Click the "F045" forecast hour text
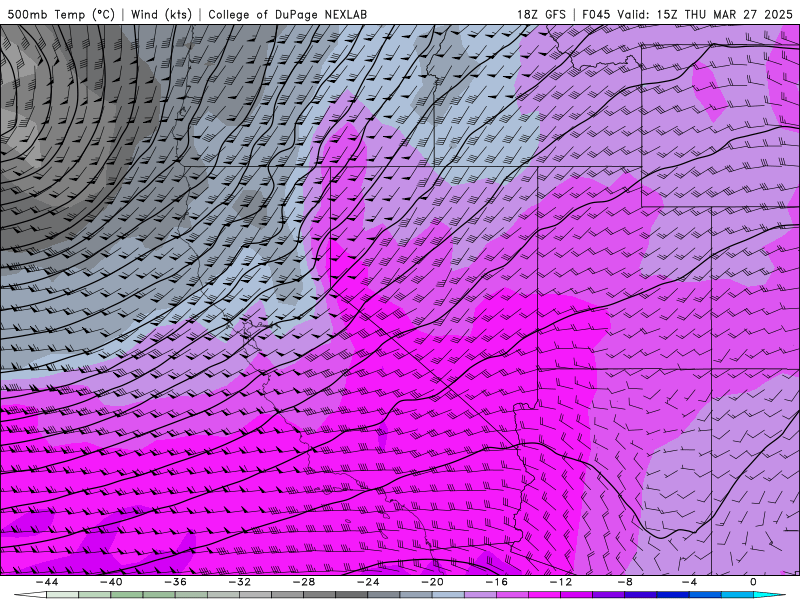The height and width of the screenshot is (600, 800). [596, 14]
